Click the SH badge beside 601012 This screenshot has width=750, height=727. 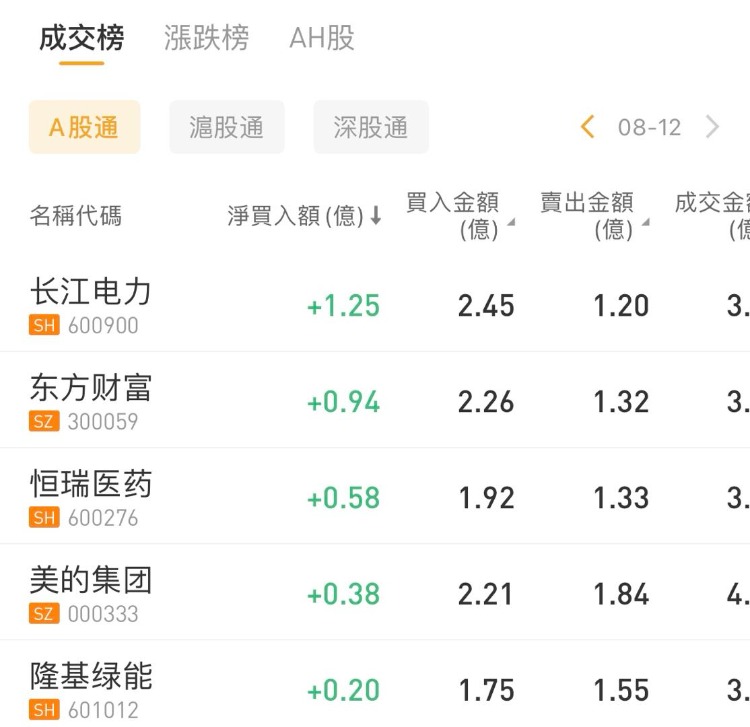44,710
